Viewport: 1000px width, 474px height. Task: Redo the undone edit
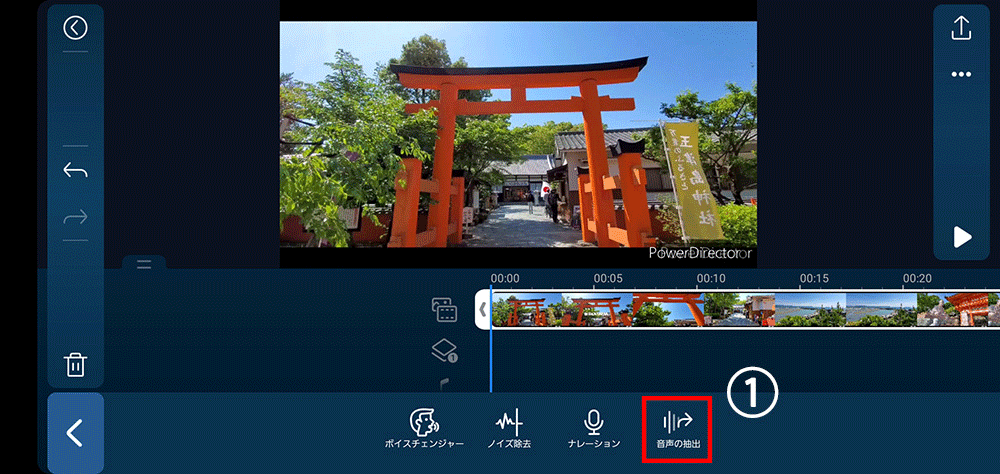[75, 218]
